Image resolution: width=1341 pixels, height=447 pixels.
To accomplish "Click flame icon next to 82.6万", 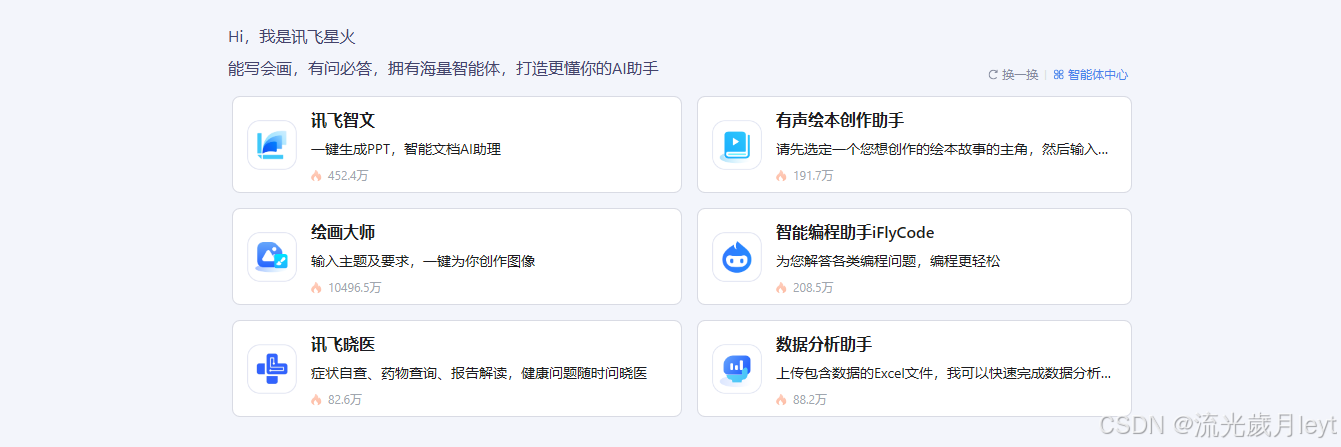I will tap(316, 399).
